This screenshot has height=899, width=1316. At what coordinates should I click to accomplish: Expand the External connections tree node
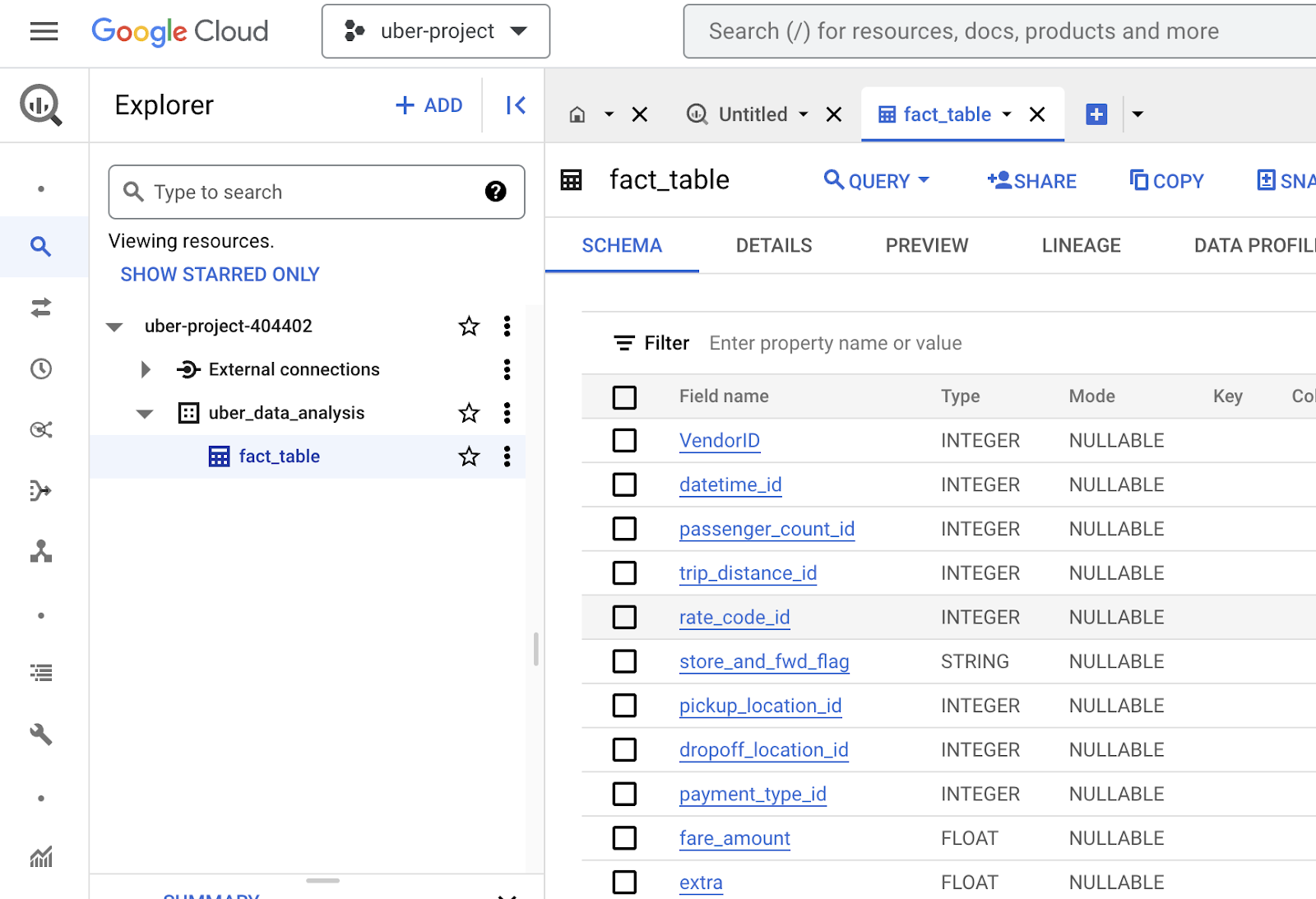pyautogui.click(x=146, y=369)
